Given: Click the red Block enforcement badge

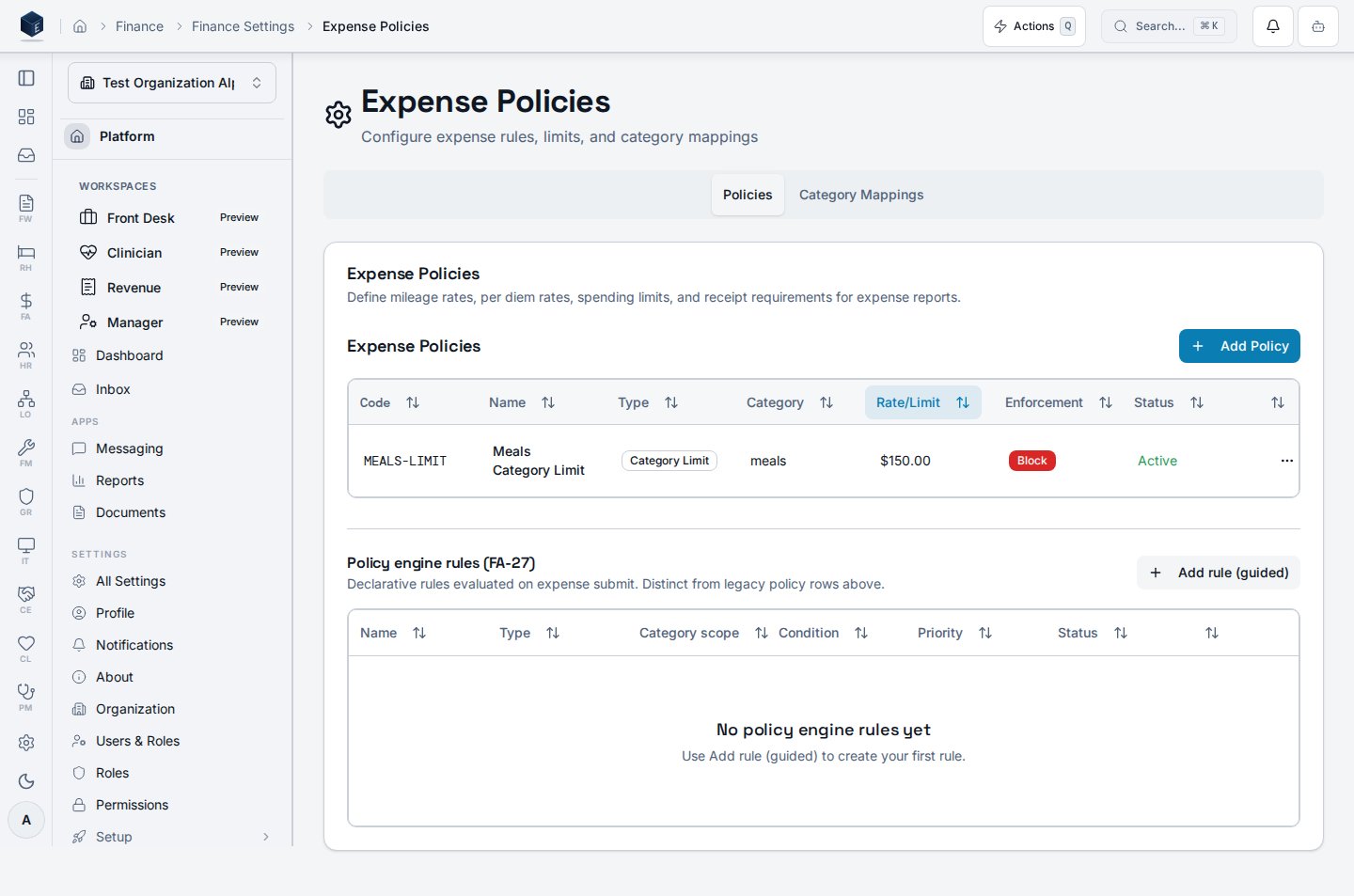Looking at the screenshot, I should pyautogui.click(x=1031, y=461).
